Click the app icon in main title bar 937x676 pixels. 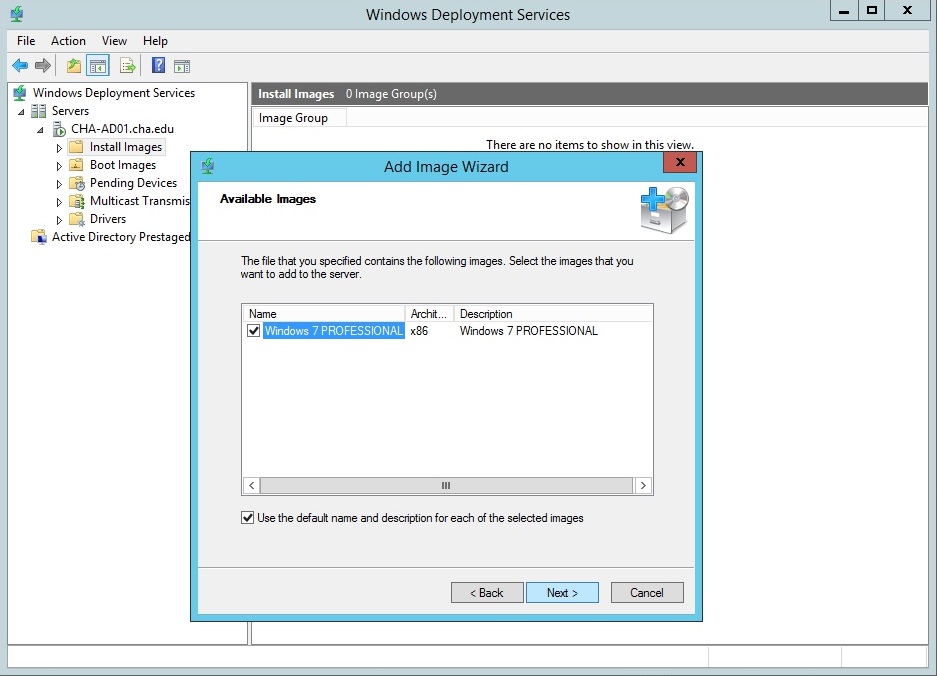click(17, 14)
